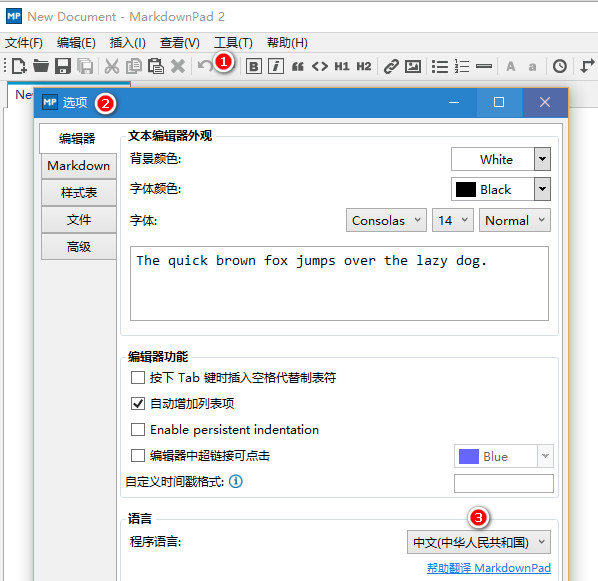Click the custom timestamp format input field

tap(504, 483)
